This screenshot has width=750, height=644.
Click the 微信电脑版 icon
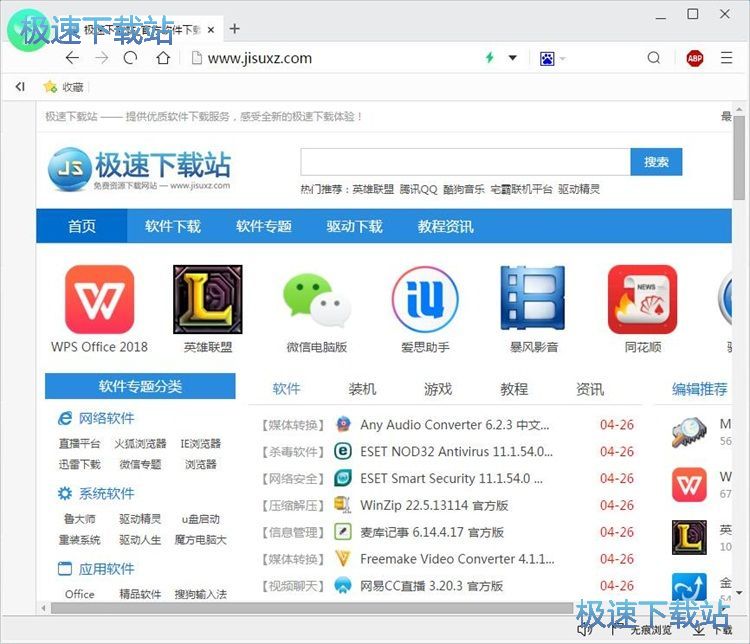click(x=316, y=299)
